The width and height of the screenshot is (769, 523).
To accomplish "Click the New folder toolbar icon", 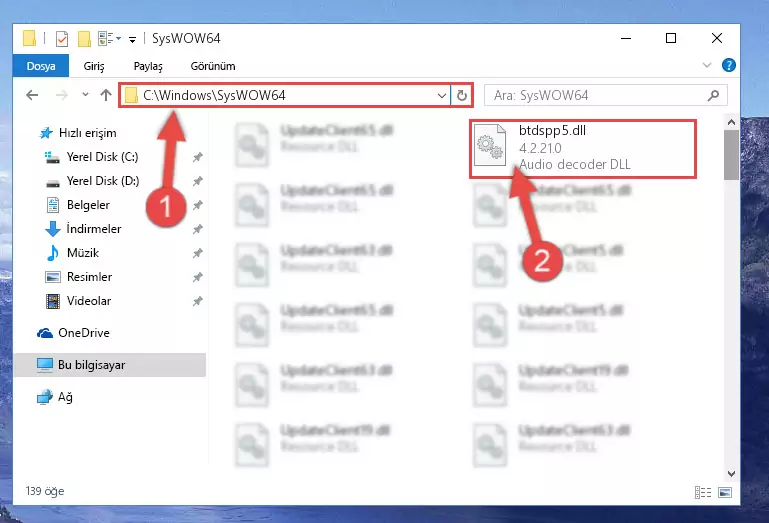I will coord(84,38).
